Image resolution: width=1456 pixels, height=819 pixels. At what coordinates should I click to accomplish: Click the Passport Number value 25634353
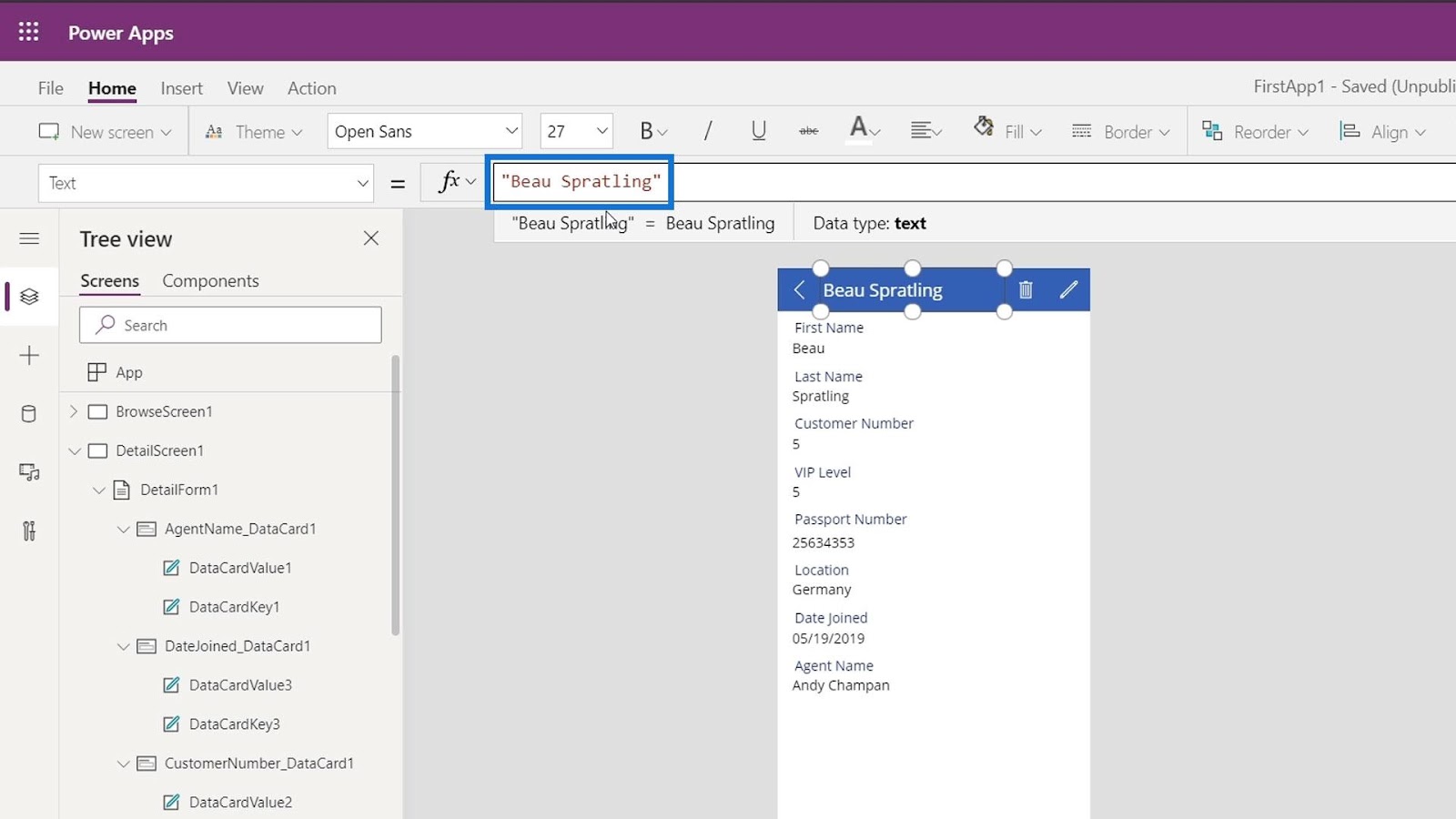click(823, 542)
